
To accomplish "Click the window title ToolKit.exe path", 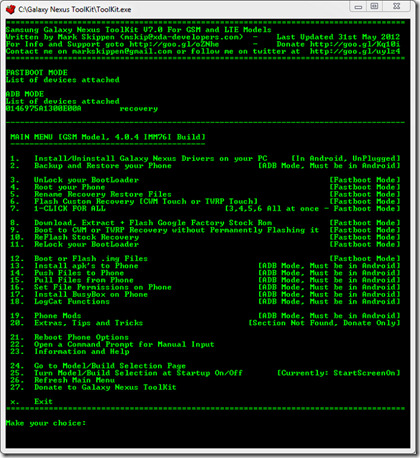I will click(x=75, y=9).
